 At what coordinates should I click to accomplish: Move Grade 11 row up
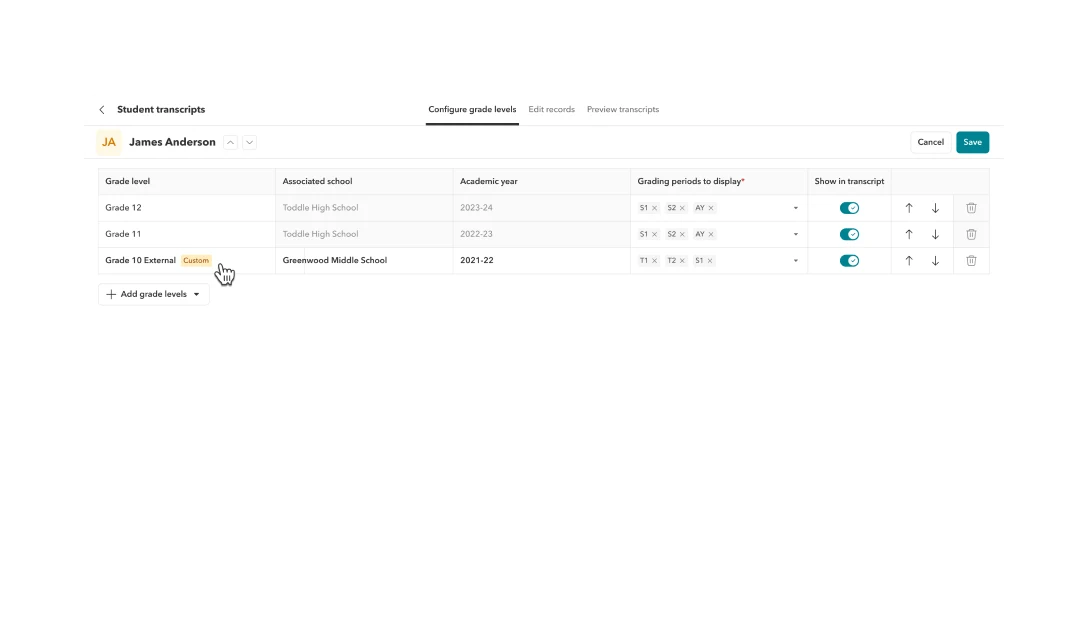tap(908, 234)
